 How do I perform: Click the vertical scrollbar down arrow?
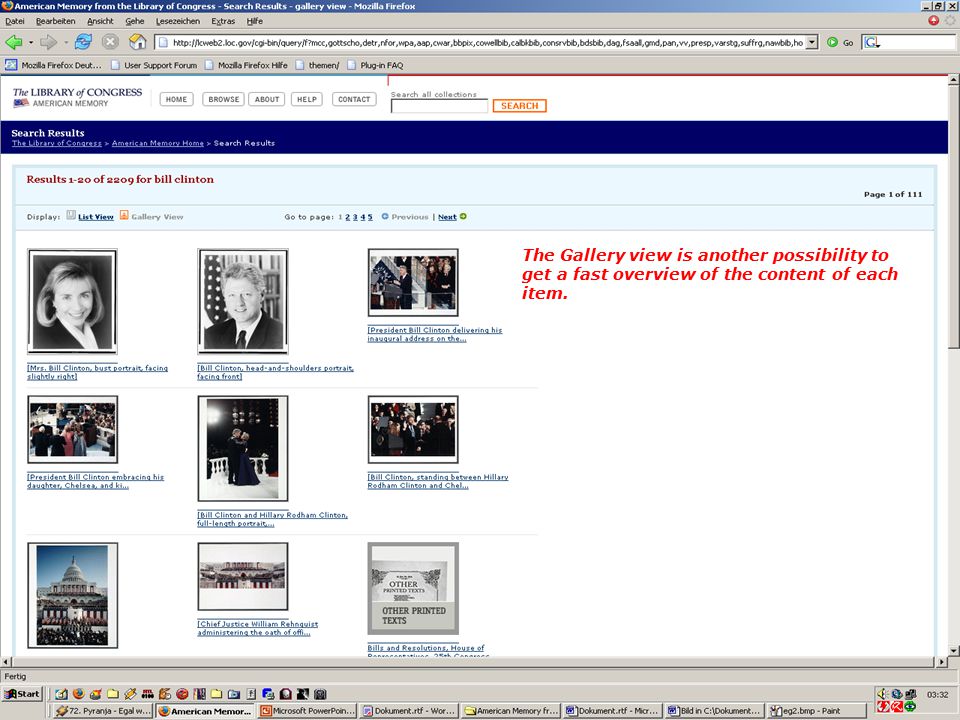(x=953, y=650)
